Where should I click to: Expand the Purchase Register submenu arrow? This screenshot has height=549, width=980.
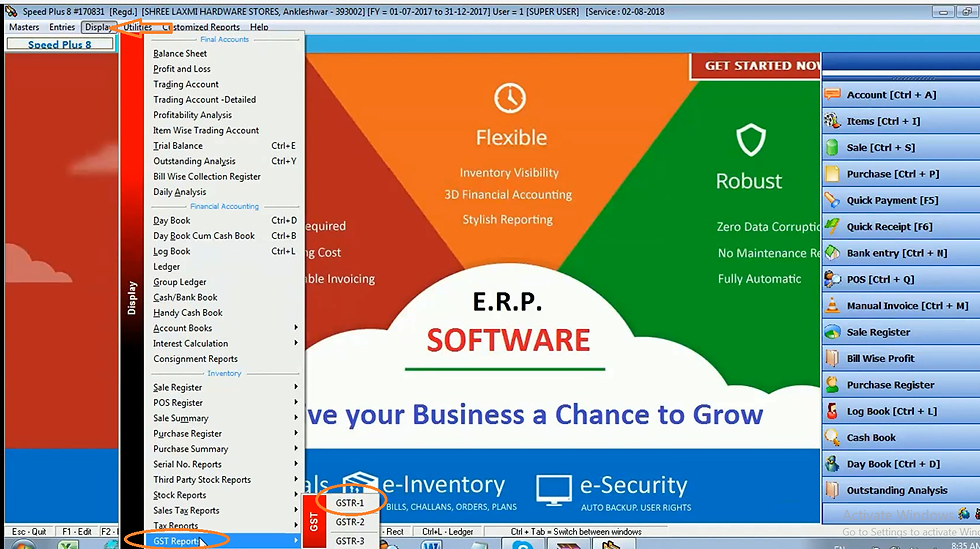[x=296, y=433]
